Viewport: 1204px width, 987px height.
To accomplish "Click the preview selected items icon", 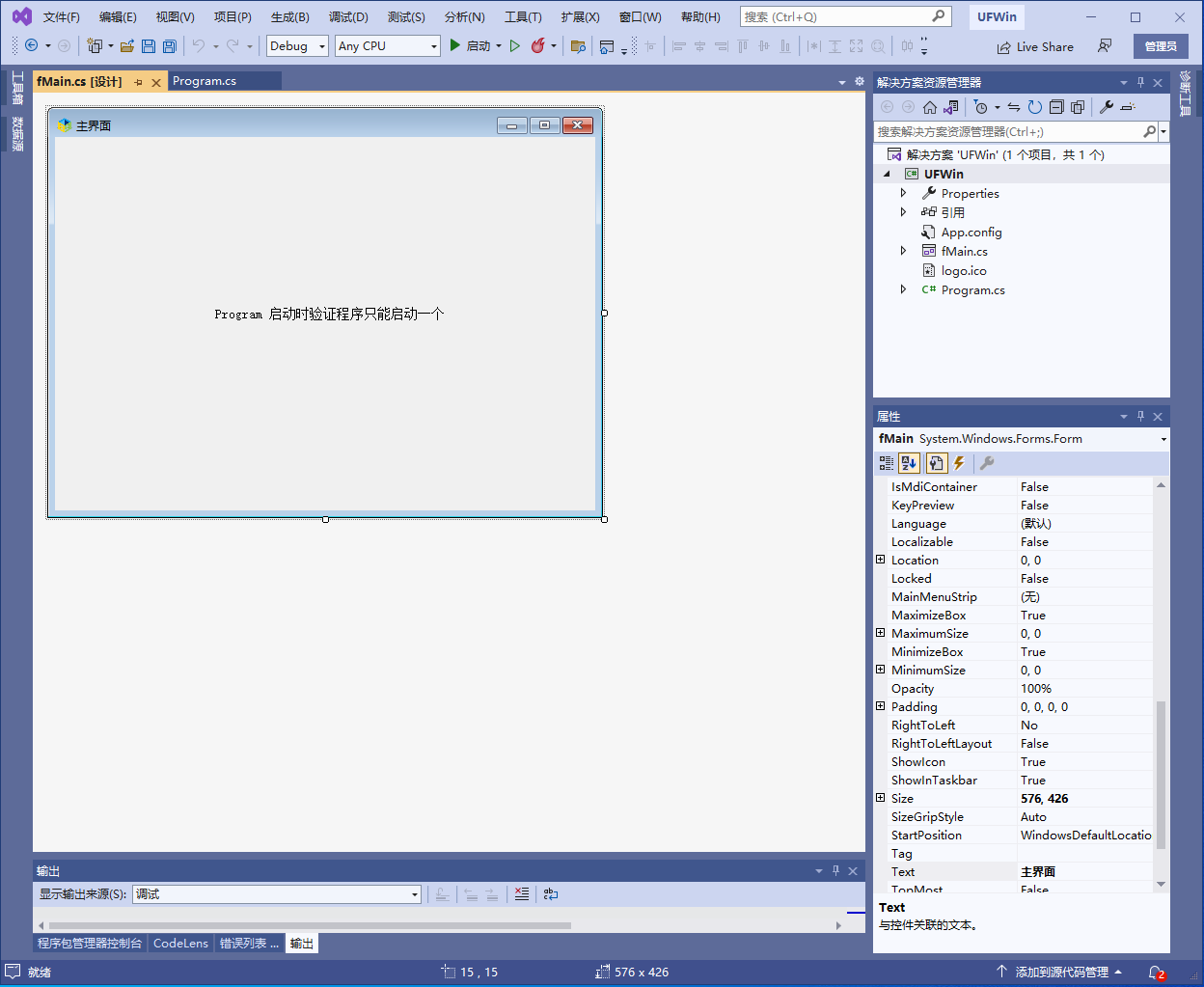I will (x=1128, y=107).
